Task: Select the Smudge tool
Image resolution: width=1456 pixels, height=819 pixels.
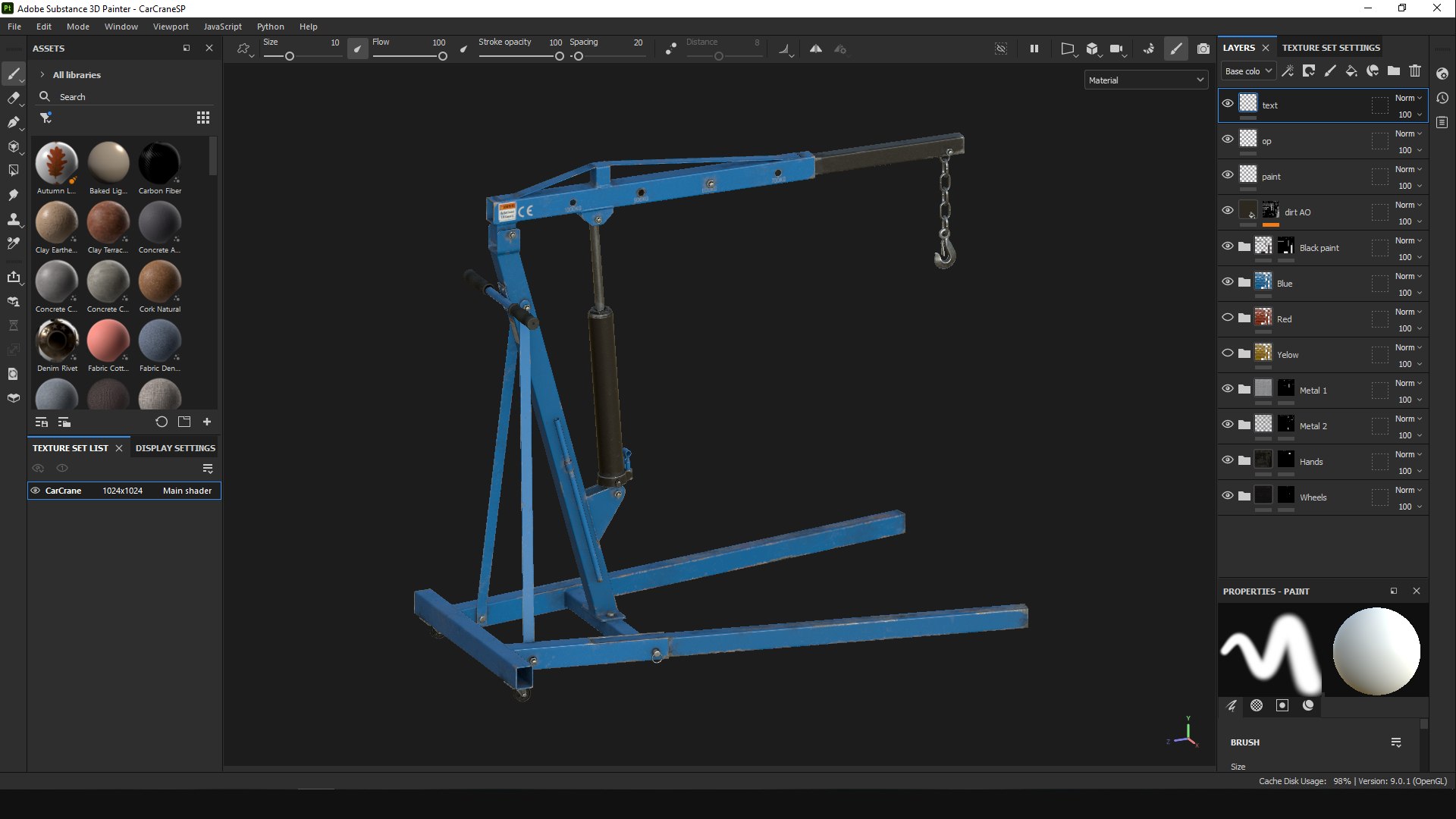Action: pos(13,195)
